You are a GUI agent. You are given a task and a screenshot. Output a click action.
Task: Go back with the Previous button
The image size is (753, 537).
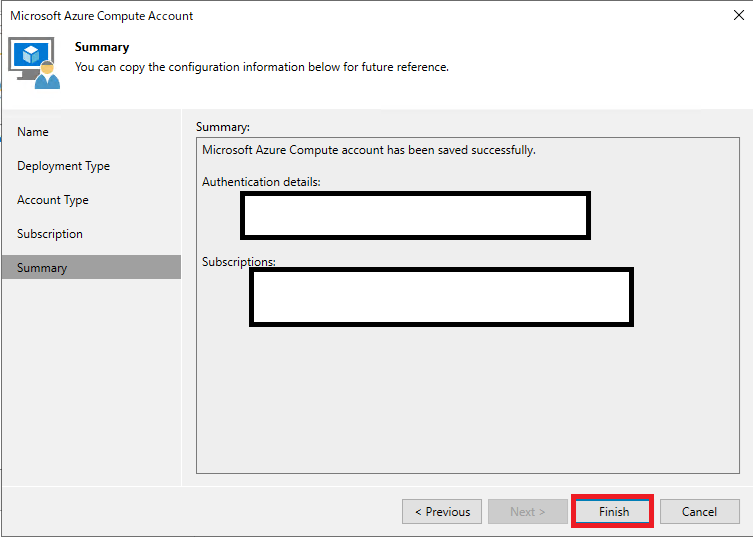tap(442, 512)
